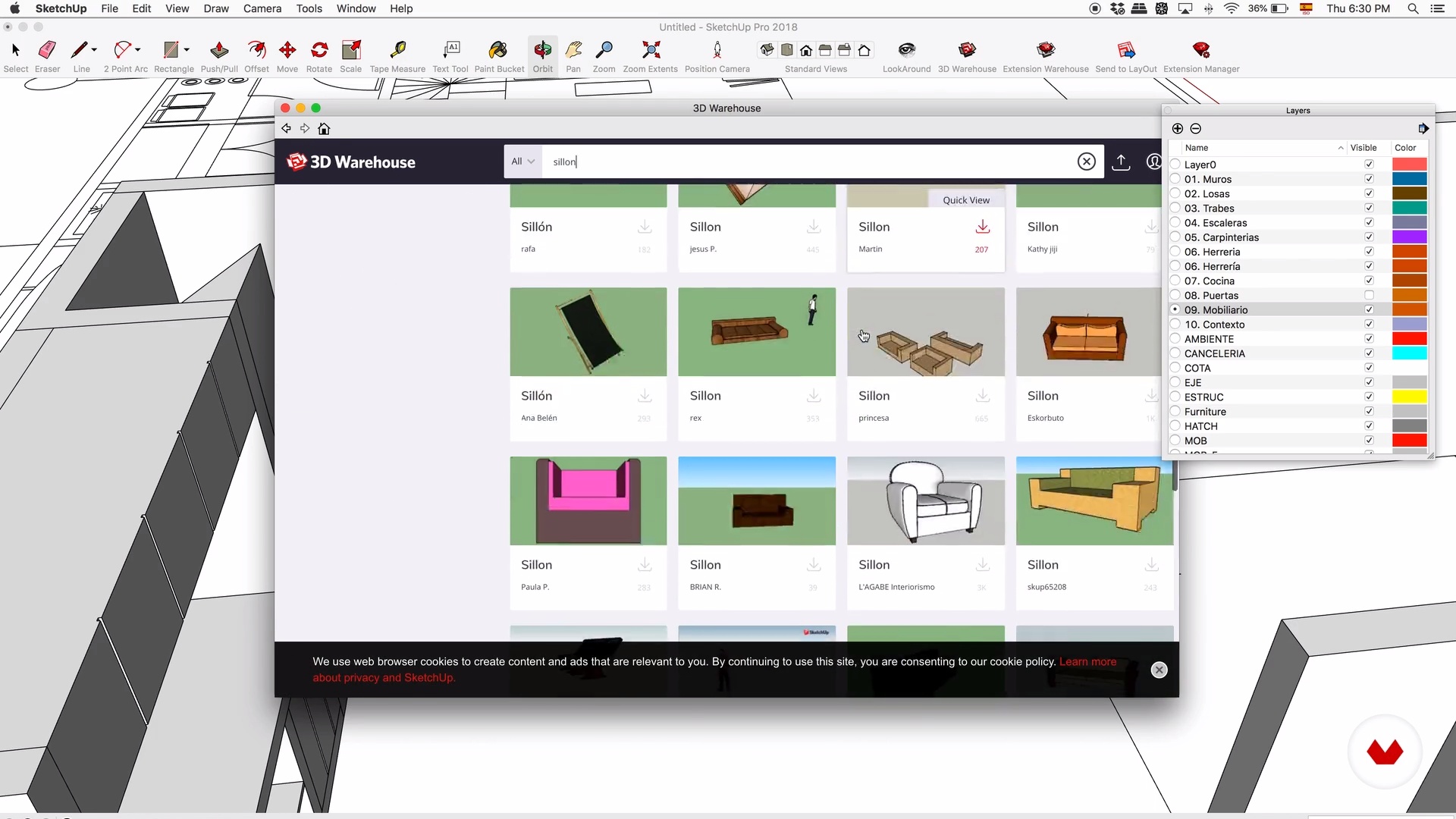Expand the 2 Point Arc dropdown arrow
The width and height of the screenshot is (1456, 819).
(x=138, y=50)
